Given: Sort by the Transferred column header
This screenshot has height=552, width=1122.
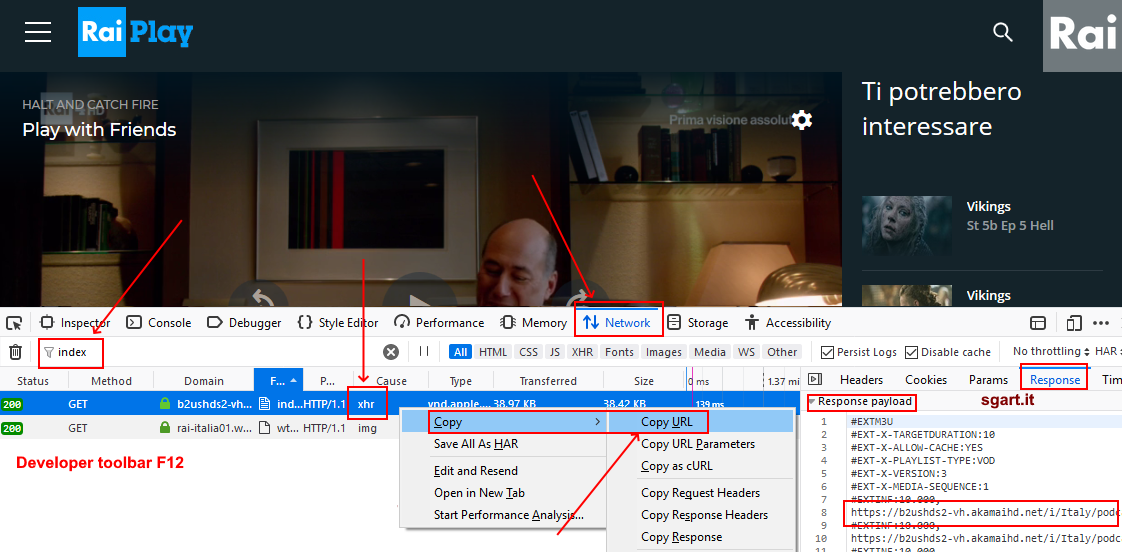Looking at the screenshot, I should tap(548, 381).
